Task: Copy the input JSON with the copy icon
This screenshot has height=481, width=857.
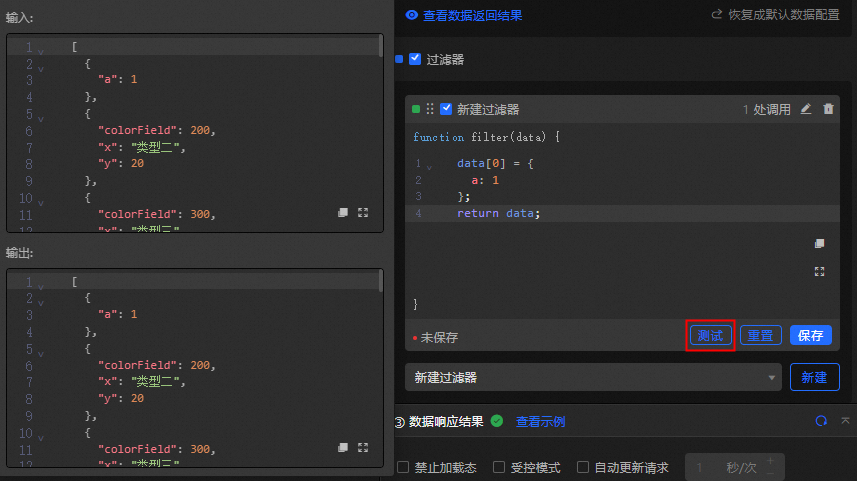Action: click(343, 213)
